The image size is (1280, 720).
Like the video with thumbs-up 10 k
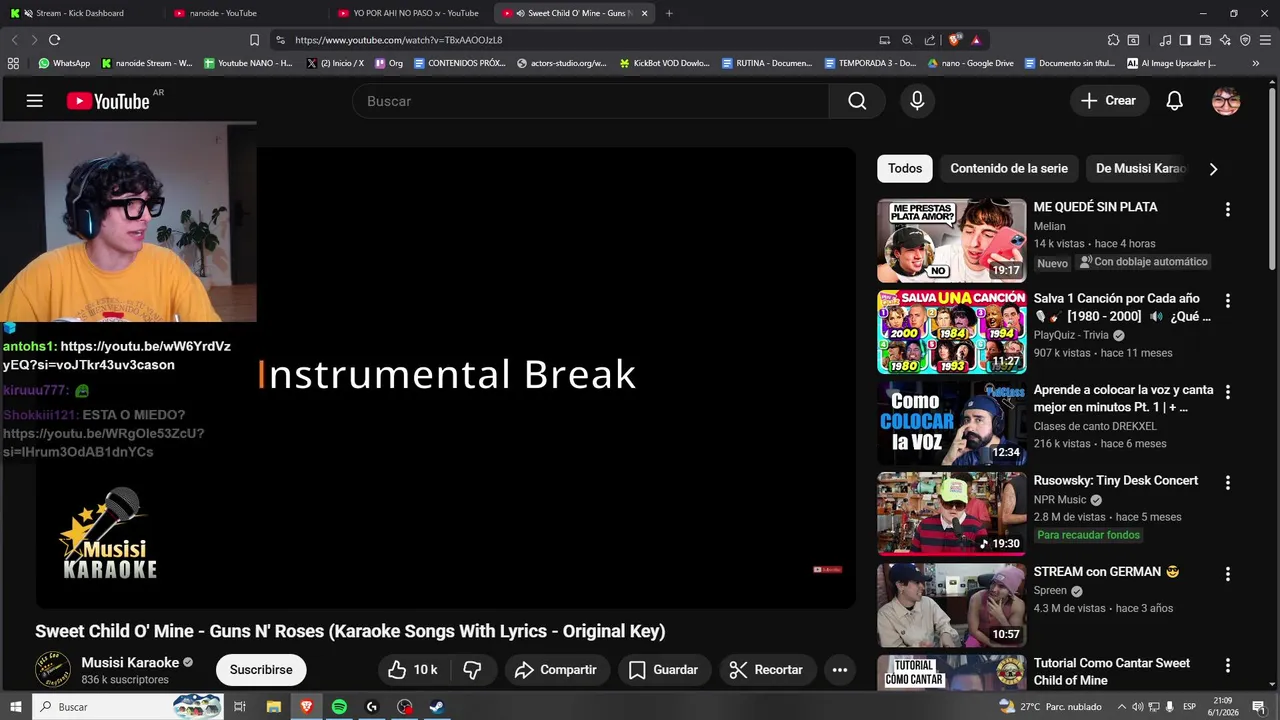[x=413, y=670]
